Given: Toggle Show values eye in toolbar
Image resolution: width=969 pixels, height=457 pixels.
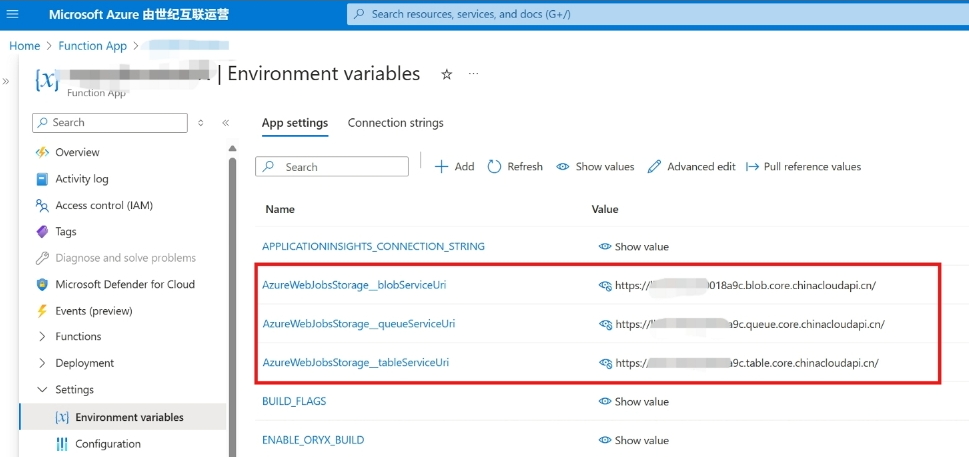Looking at the screenshot, I should click(564, 167).
